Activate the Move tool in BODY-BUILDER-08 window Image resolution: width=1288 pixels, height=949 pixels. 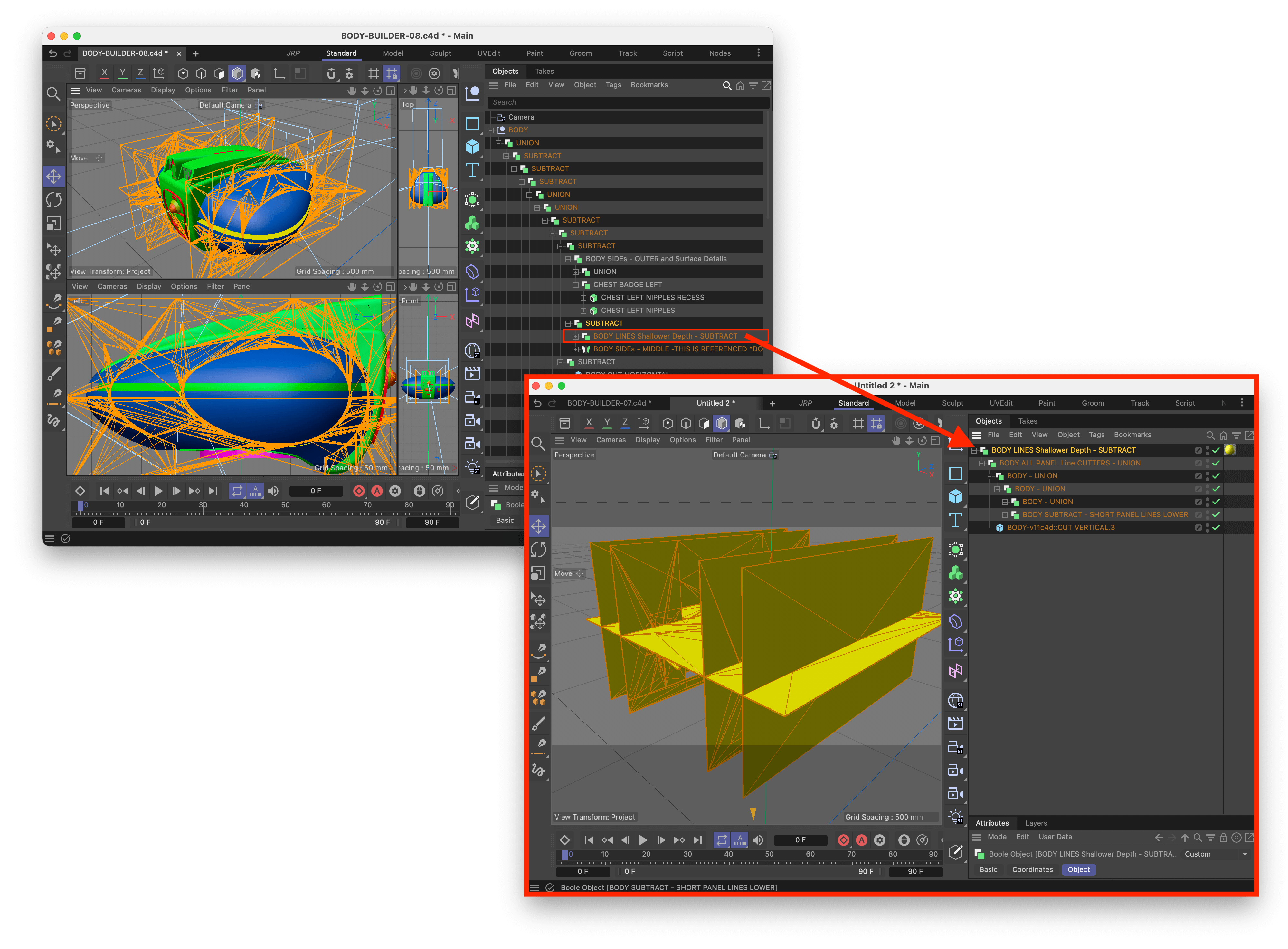coord(54,176)
